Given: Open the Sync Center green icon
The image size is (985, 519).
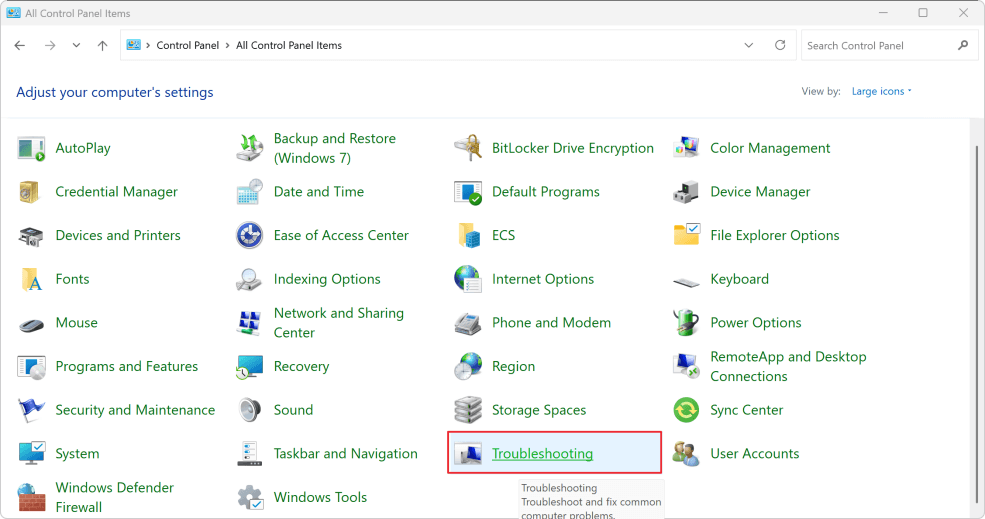Looking at the screenshot, I should click(686, 410).
